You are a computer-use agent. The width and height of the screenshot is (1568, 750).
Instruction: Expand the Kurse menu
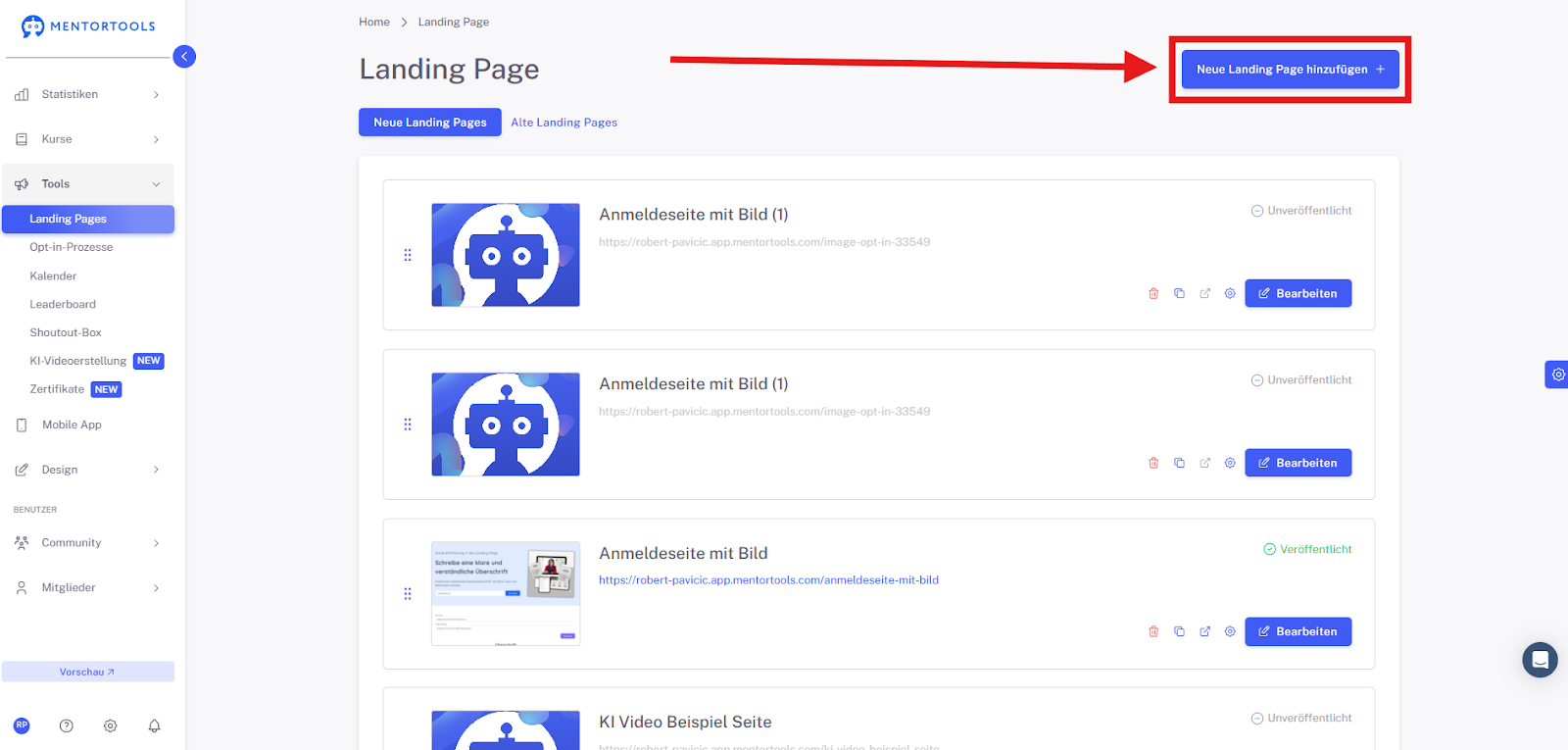[x=88, y=139]
